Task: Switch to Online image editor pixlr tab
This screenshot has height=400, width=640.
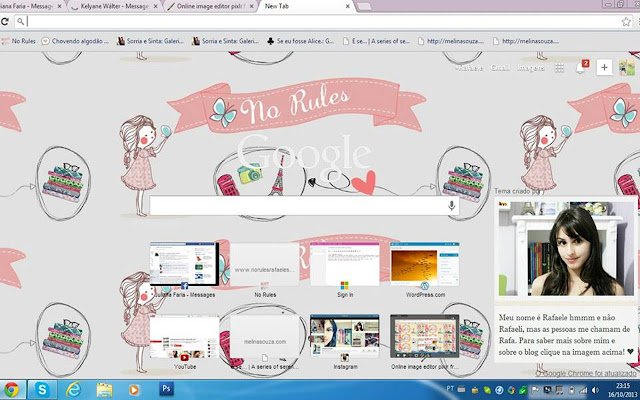Action: click(209, 7)
